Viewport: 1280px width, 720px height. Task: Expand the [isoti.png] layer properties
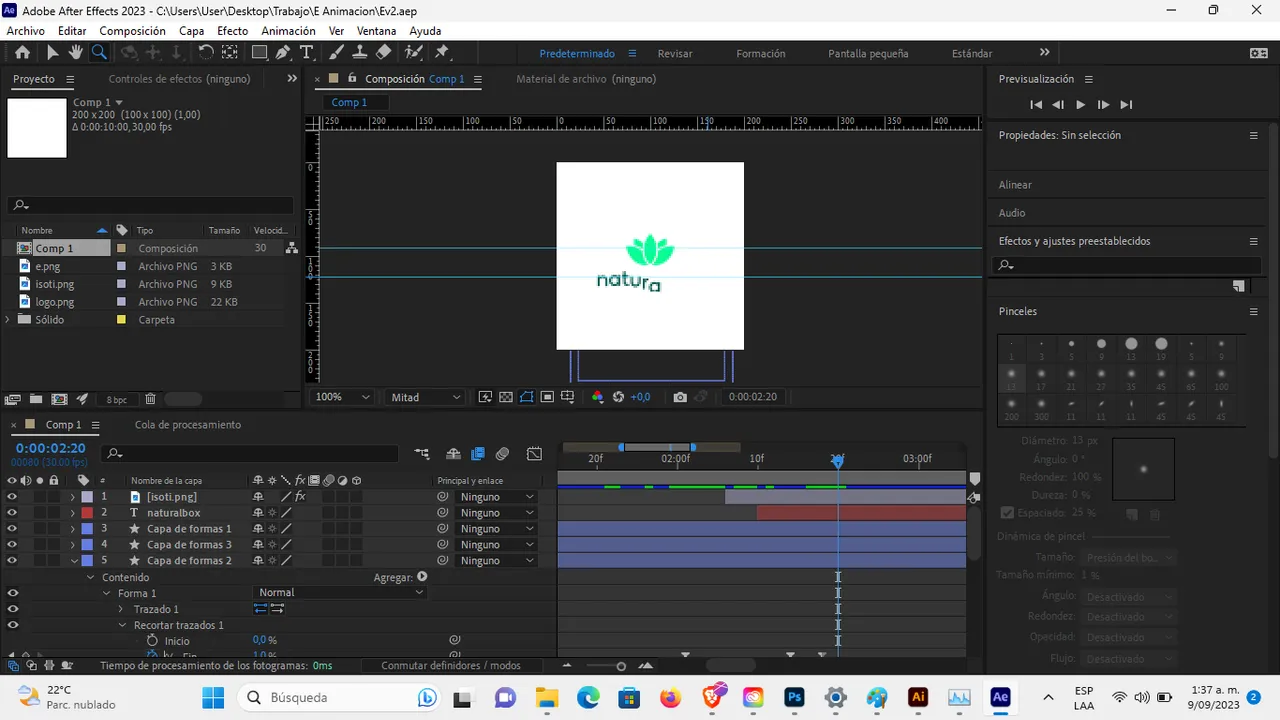pos(73,497)
